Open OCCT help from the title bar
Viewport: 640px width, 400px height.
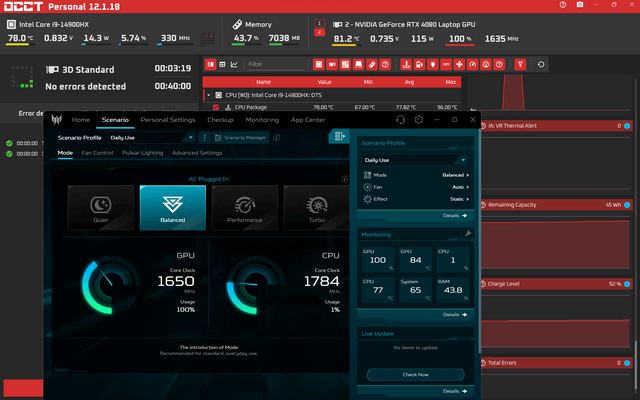pos(563,5)
